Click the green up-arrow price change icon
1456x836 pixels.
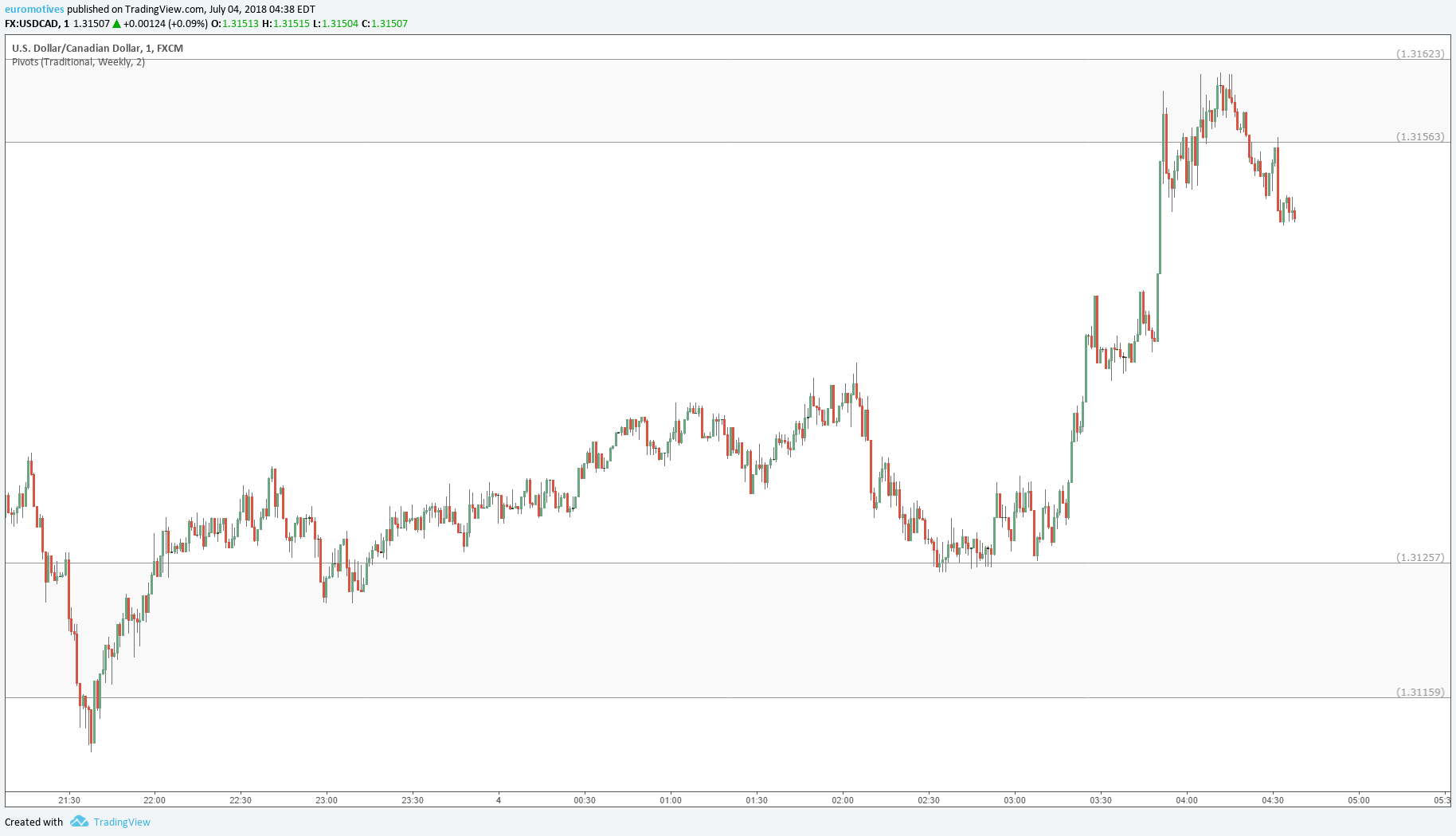117,24
